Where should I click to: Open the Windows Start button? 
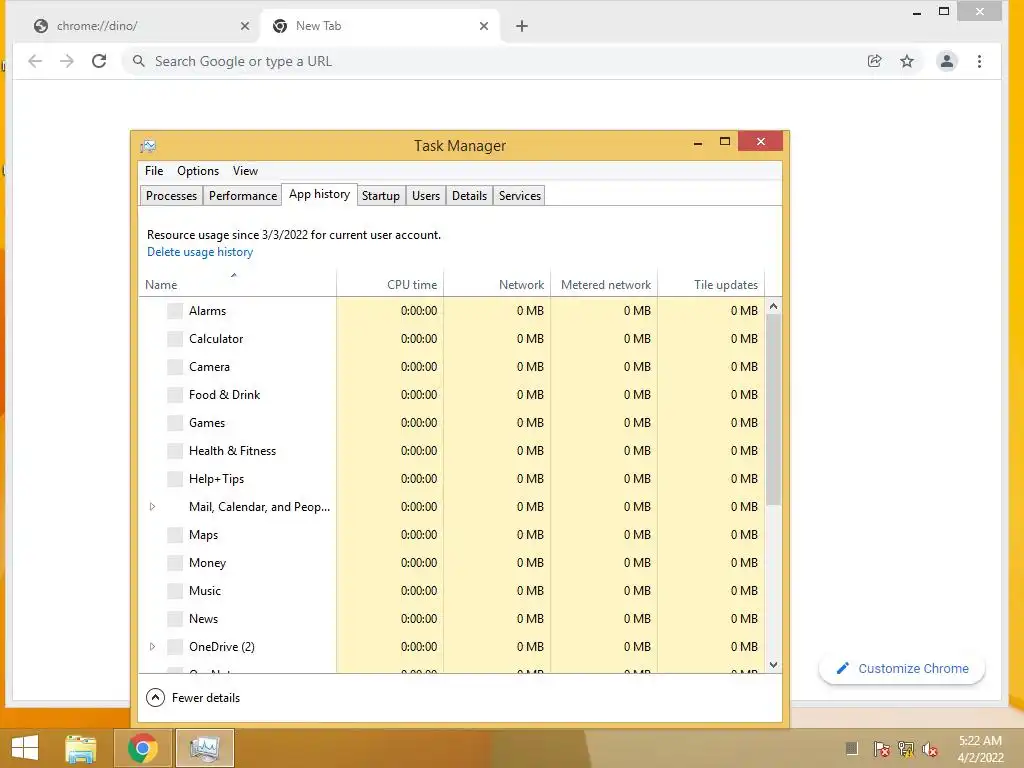point(25,748)
